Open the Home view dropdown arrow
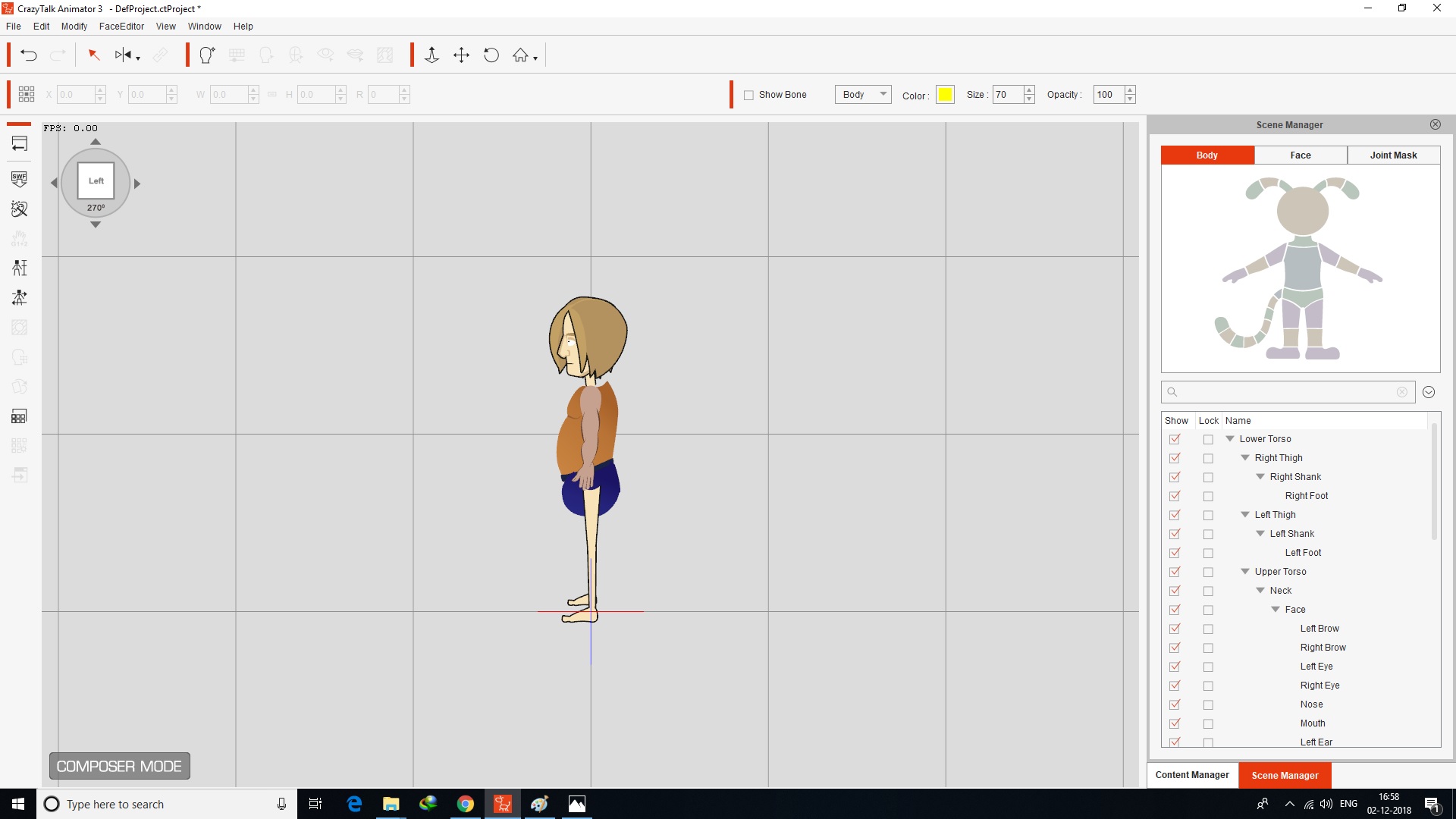Image resolution: width=1456 pixels, height=819 pixels. (x=535, y=58)
